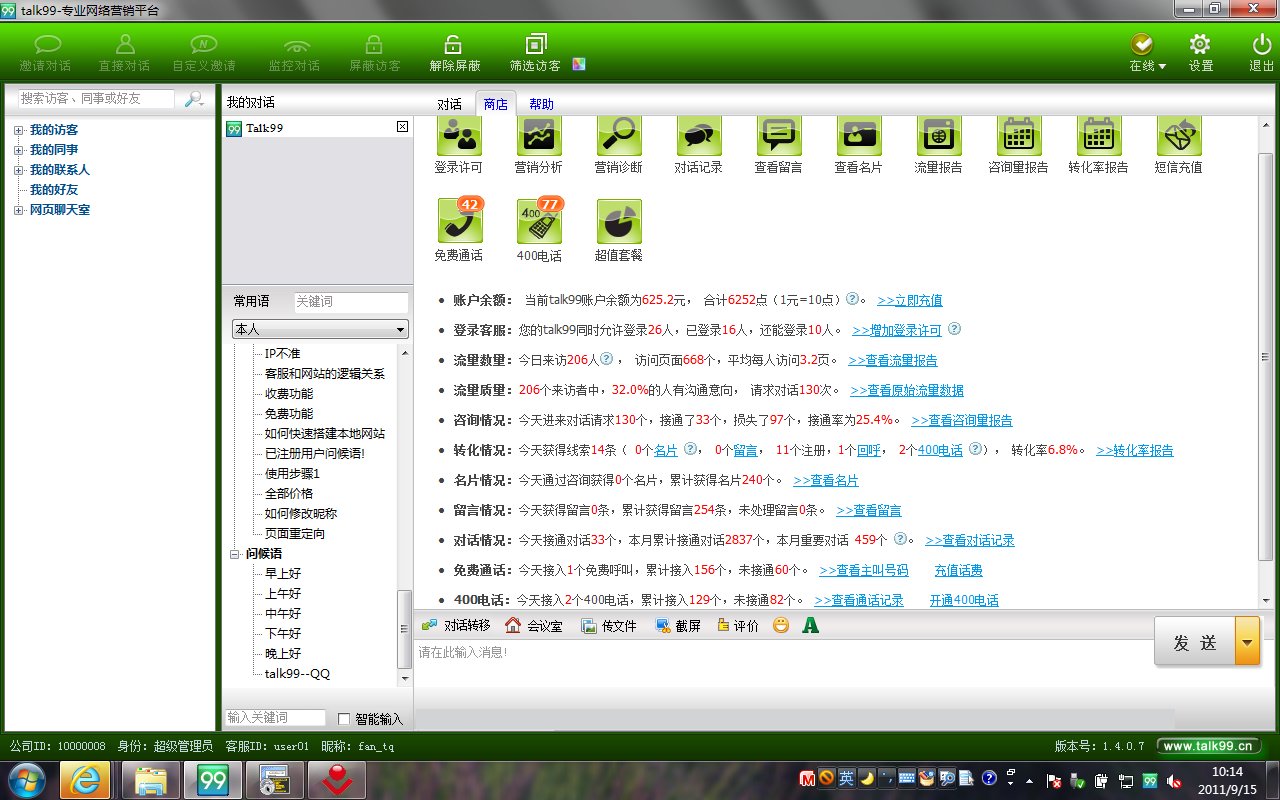Open 对话记录 chat bubbles icon
Screen dimensions: 1280x800
tap(699, 146)
